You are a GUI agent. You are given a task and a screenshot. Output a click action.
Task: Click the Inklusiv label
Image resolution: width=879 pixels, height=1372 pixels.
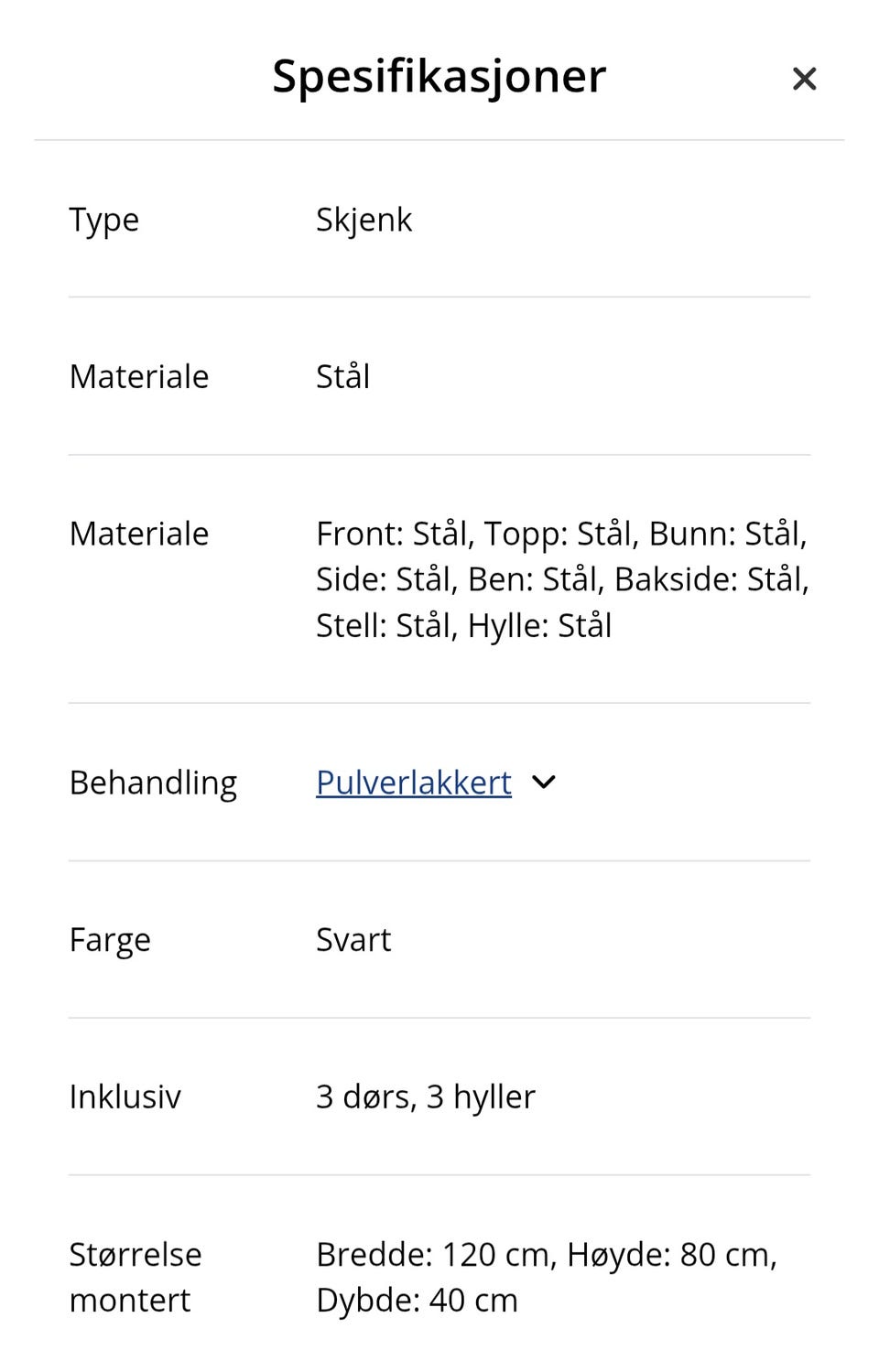pyautogui.click(x=125, y=1097)
